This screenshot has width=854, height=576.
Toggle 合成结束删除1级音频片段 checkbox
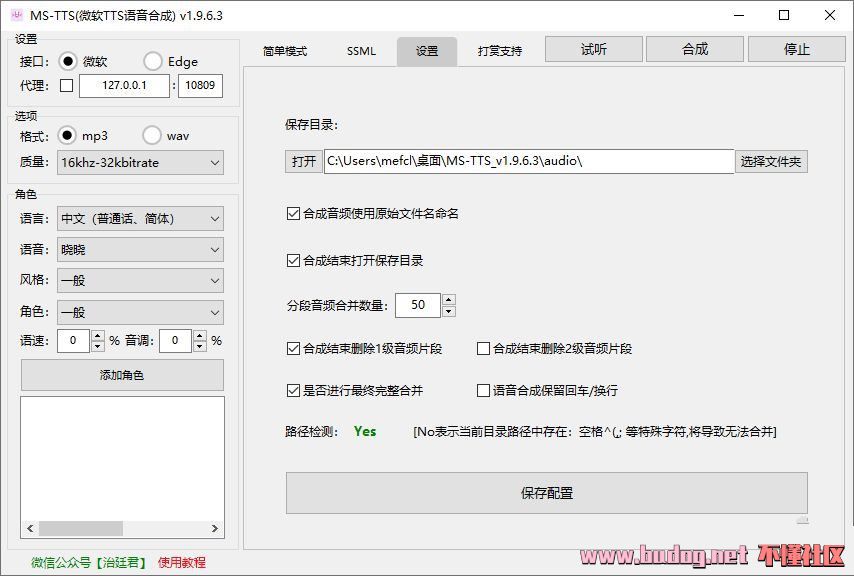point(293,348)
